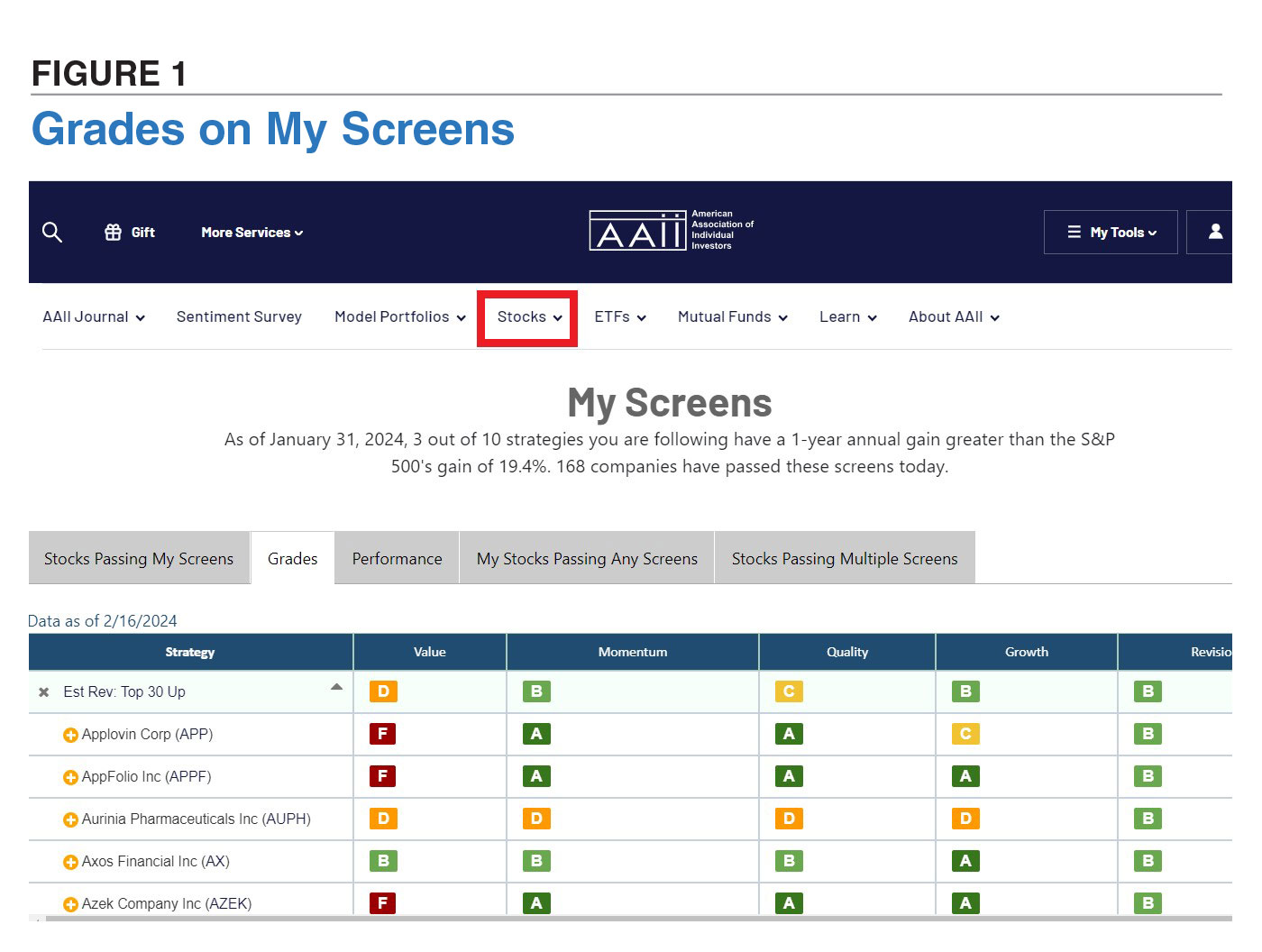Viewport: 1262px width, 952px height.
Task: Open Stocks Passing Multiple Screens tab
Action: pos(845,559)
